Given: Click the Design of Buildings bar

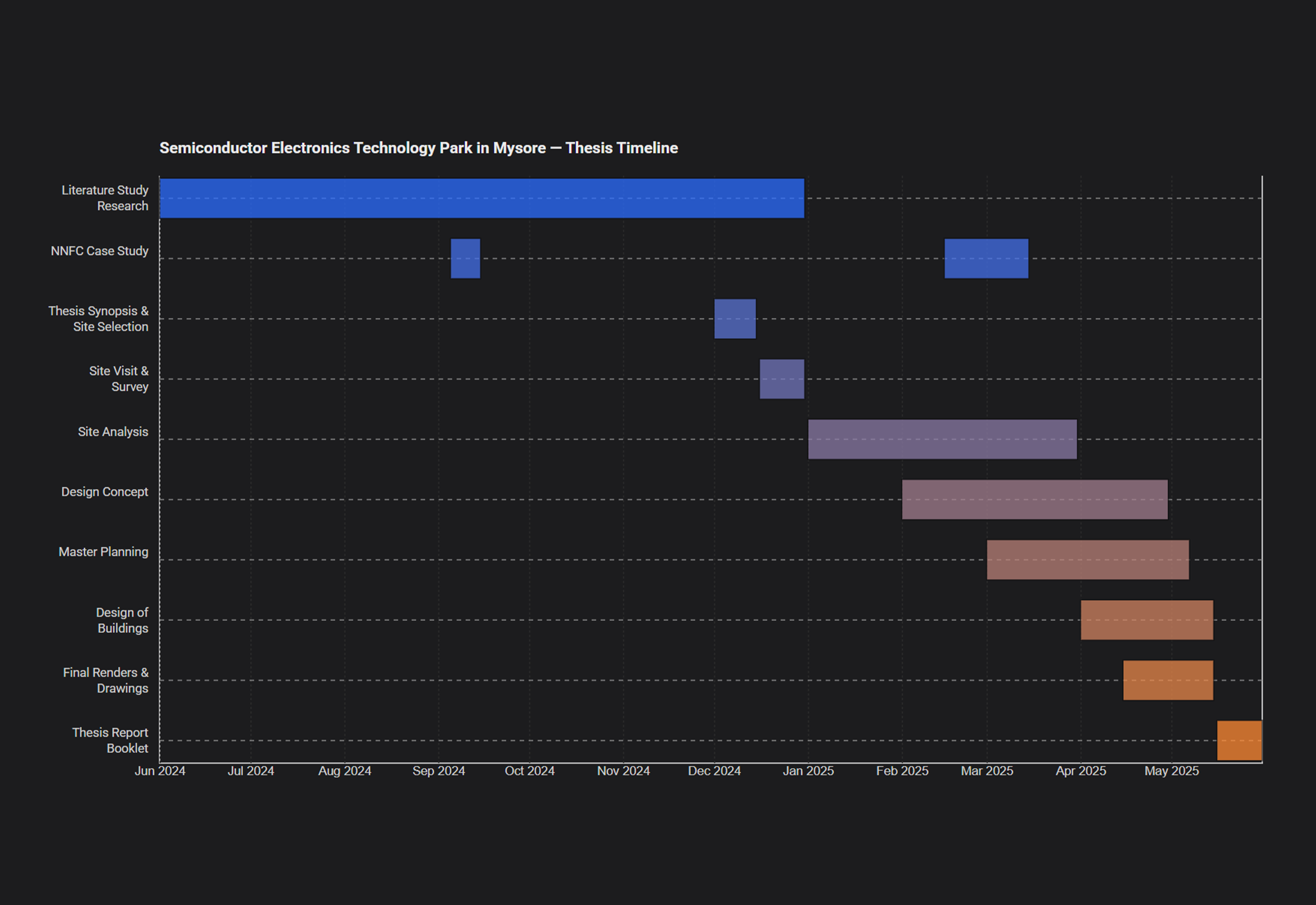Looking at the screenshot, I should coord(1146,620).
